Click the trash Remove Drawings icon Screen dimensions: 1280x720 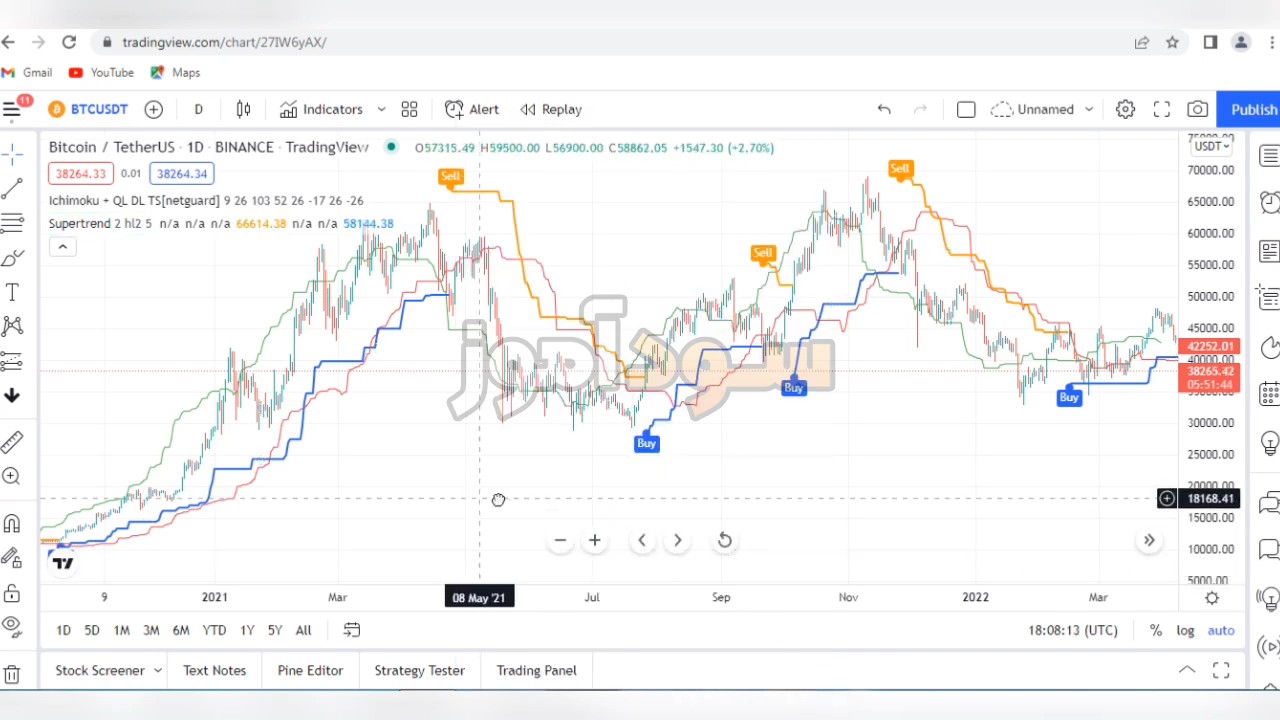tap(12, 675)
